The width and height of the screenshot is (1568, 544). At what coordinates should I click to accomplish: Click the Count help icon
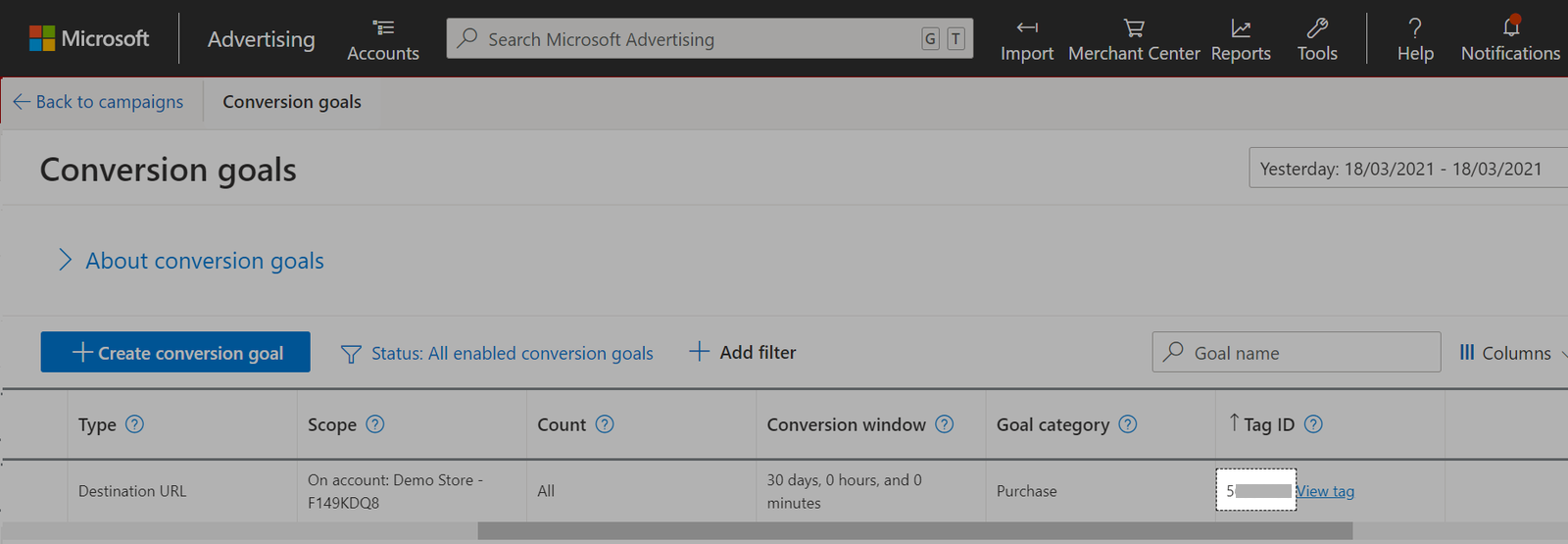(x=605, y=424)
